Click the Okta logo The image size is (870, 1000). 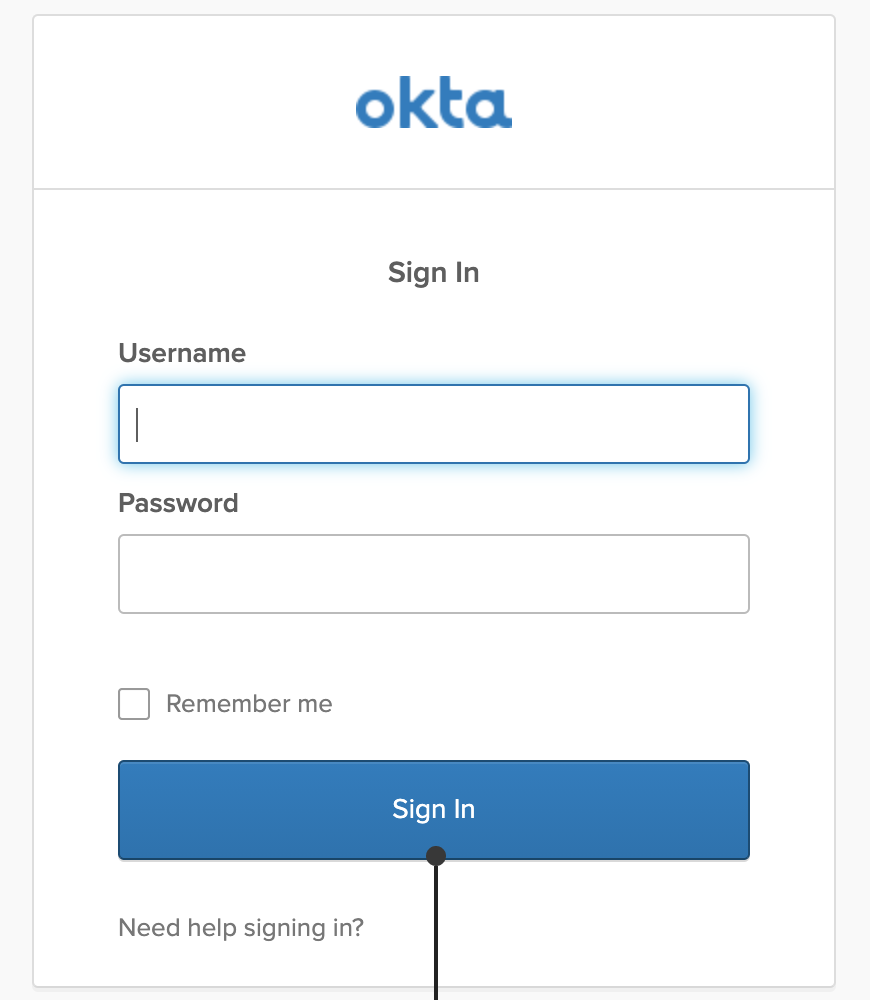(x=434, y=106)
